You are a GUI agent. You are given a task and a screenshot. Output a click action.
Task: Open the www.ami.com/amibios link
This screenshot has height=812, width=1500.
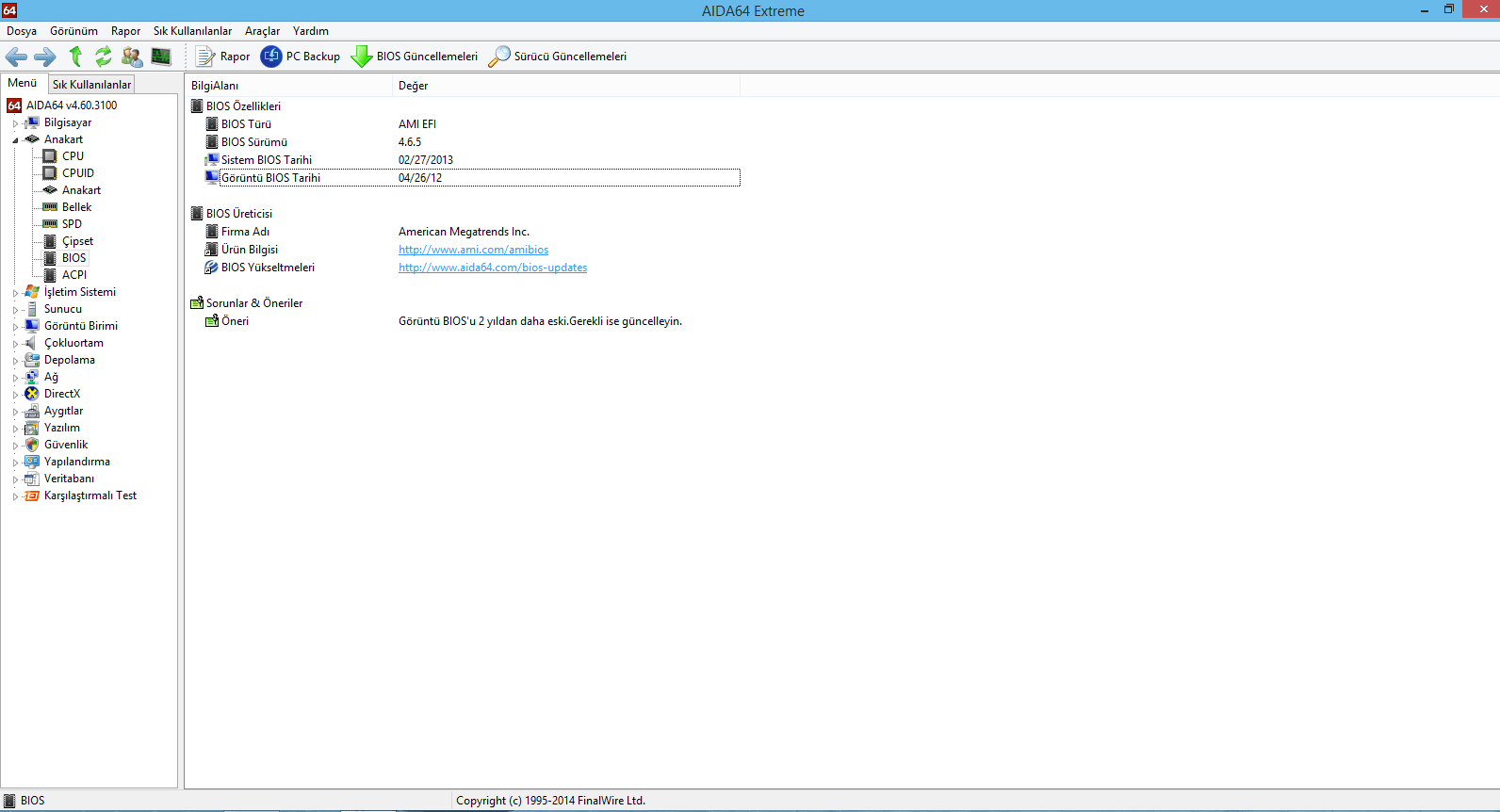coord(473,250)
